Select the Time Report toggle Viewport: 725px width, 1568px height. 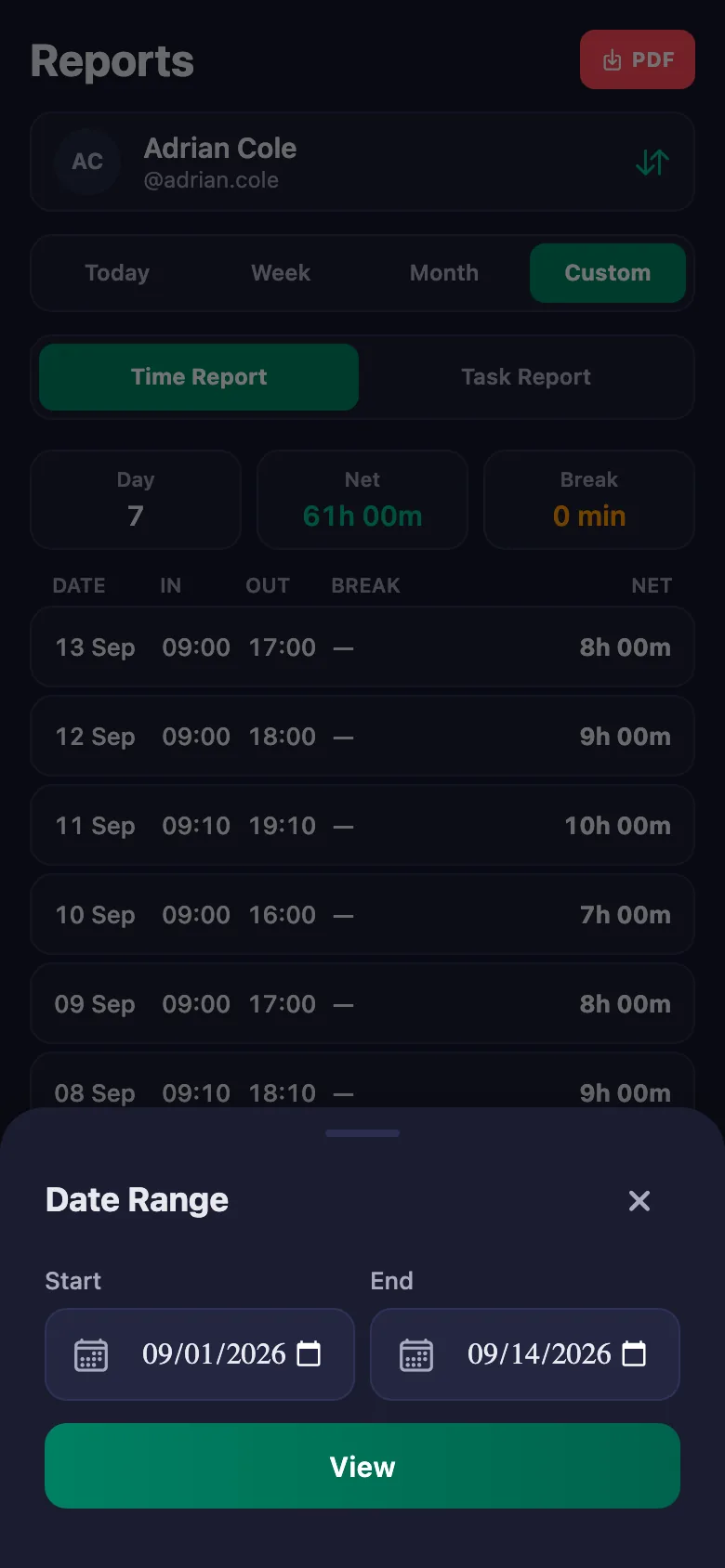pyautogui.click(x=199, y=377)
